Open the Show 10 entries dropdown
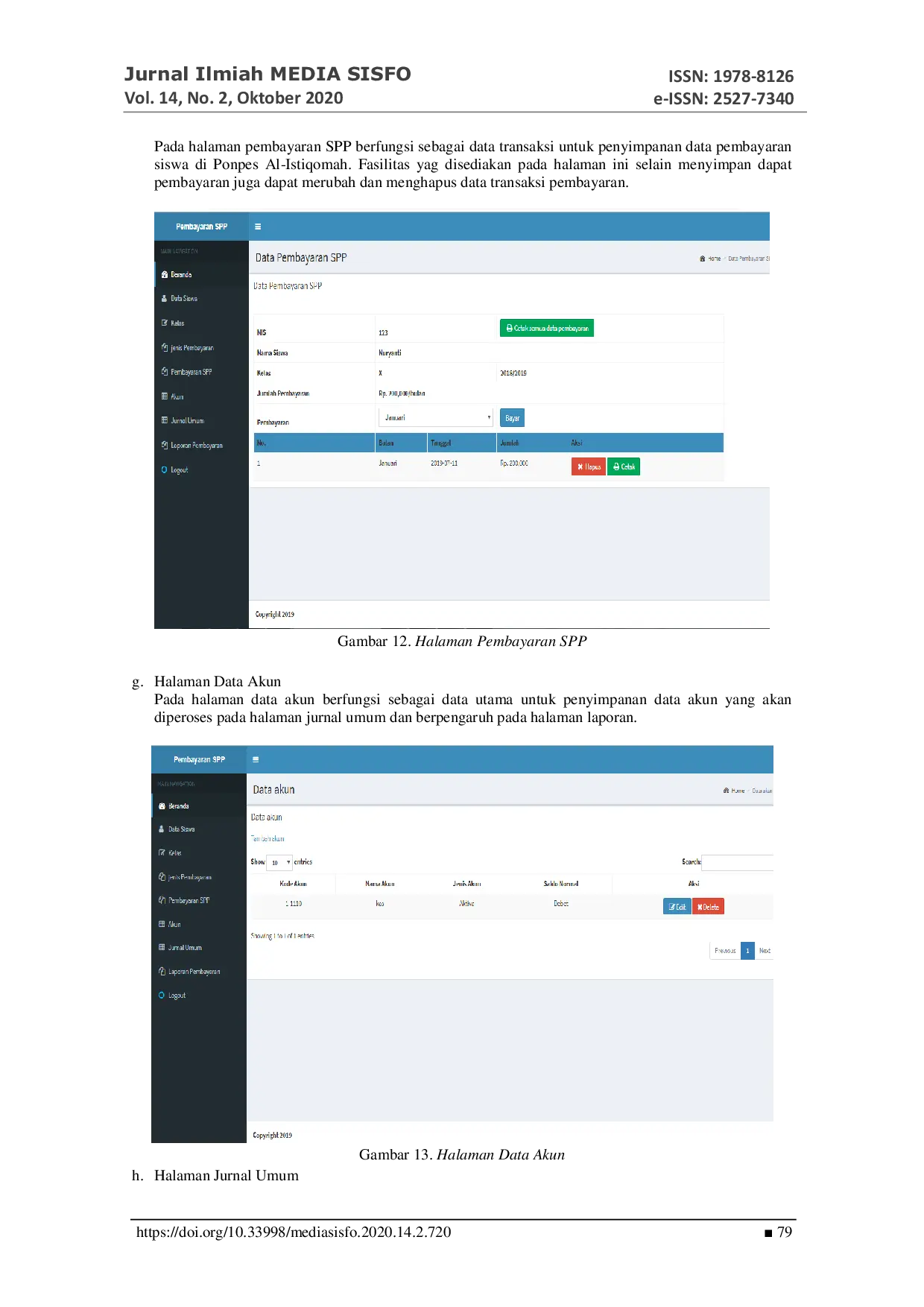This screenshot has width=924, height=1307. click(x=279, y=862)
